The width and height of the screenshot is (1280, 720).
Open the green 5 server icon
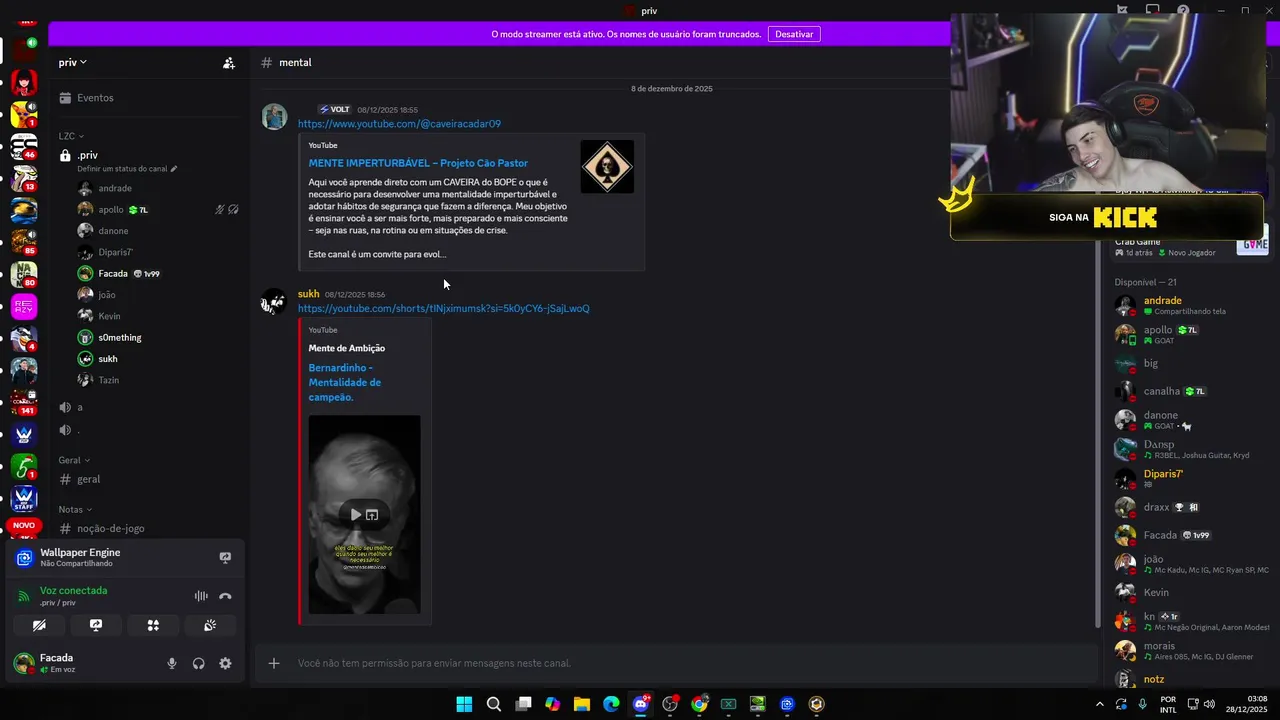click(x=24, y=466)
